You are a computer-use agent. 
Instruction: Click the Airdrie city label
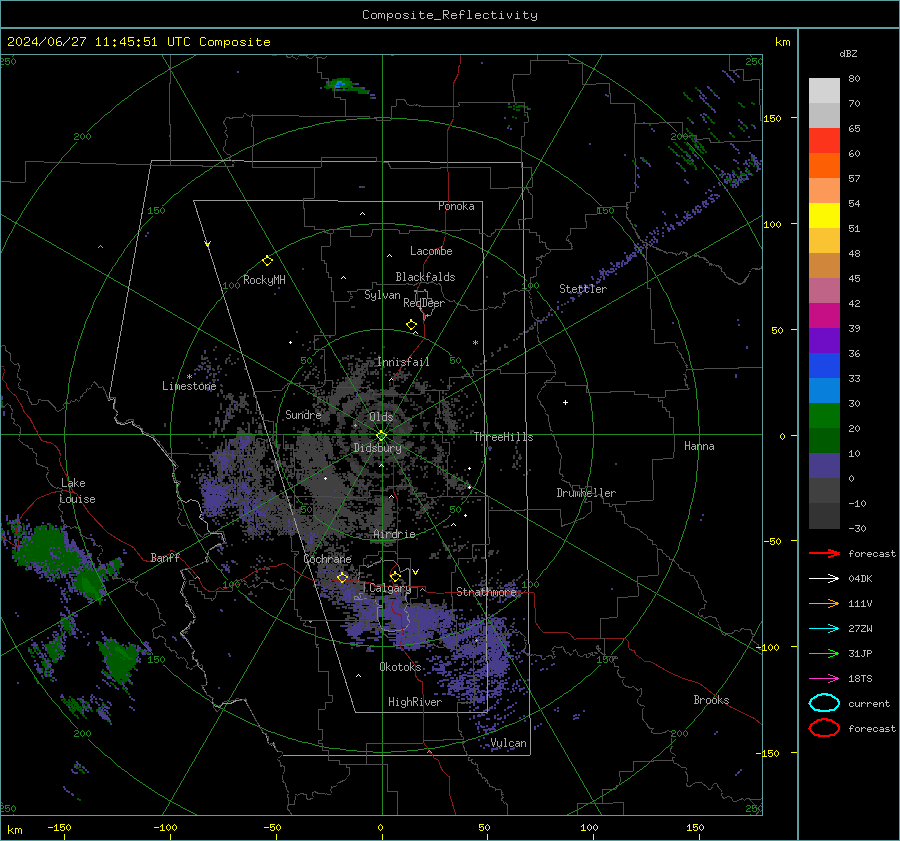[394, 534]
